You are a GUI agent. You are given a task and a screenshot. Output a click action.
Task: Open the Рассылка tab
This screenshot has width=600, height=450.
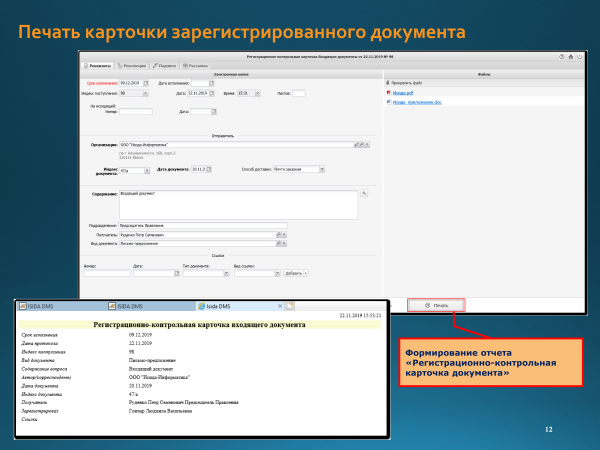[197, 64]
